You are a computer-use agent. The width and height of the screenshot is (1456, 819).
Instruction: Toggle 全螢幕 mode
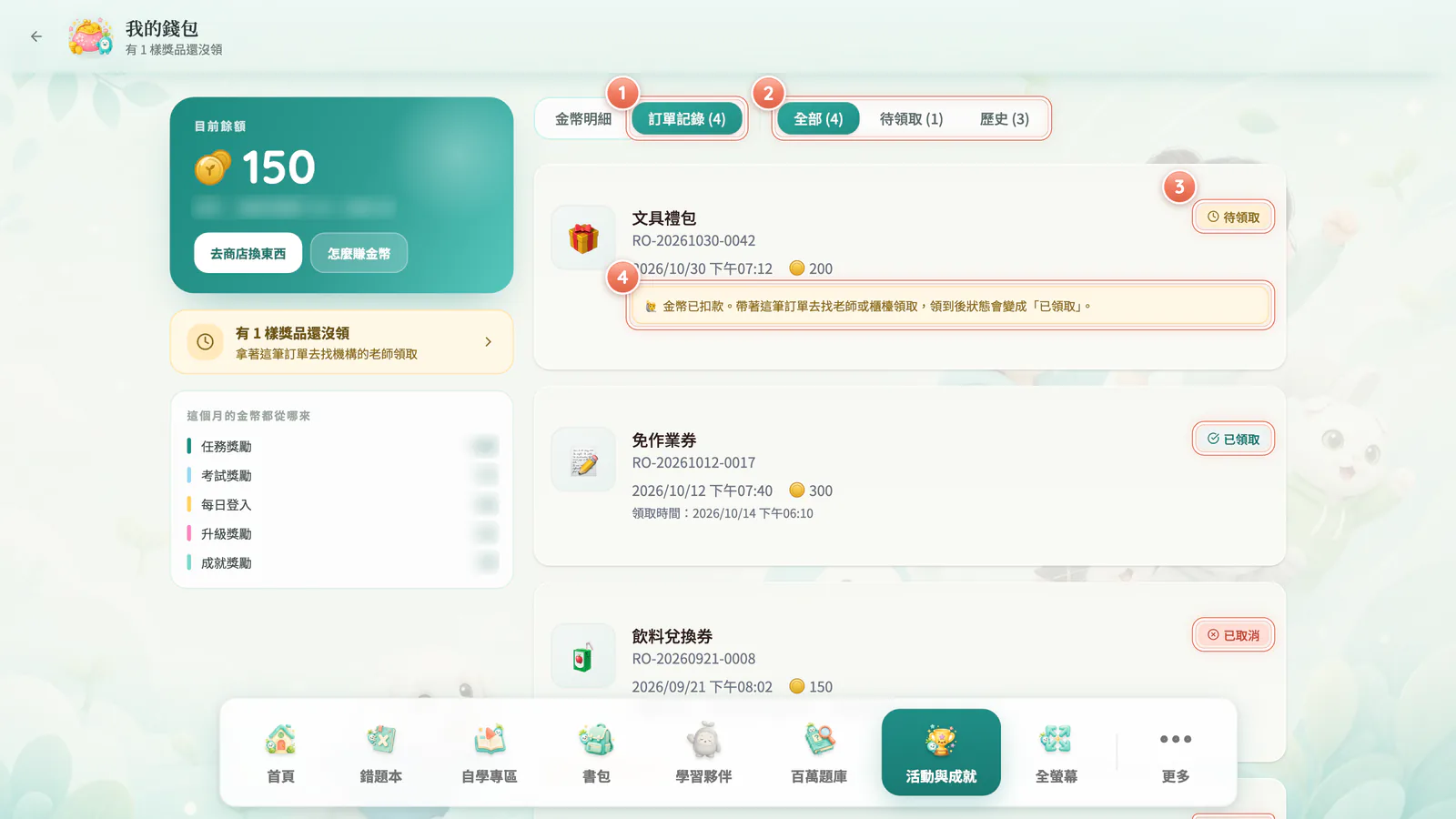click(x=1056, y=753)
